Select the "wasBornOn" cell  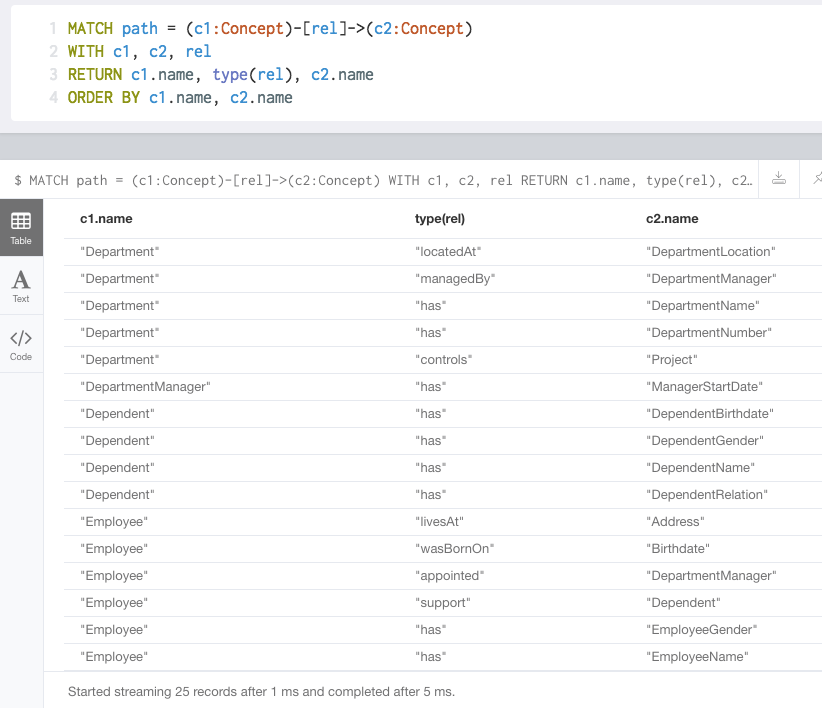tap(455, 549)
